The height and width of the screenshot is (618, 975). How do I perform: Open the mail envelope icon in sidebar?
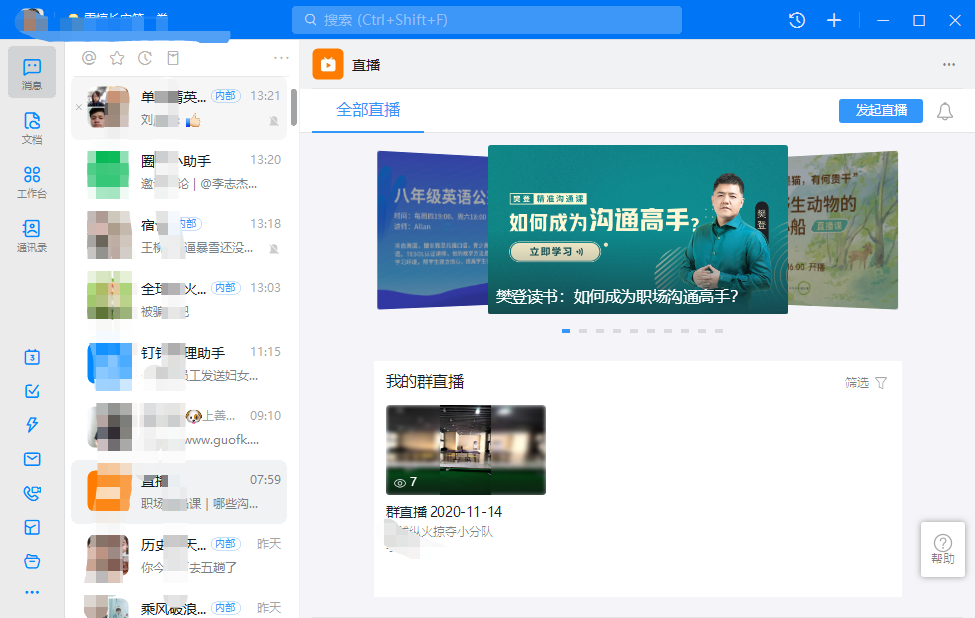32,459
